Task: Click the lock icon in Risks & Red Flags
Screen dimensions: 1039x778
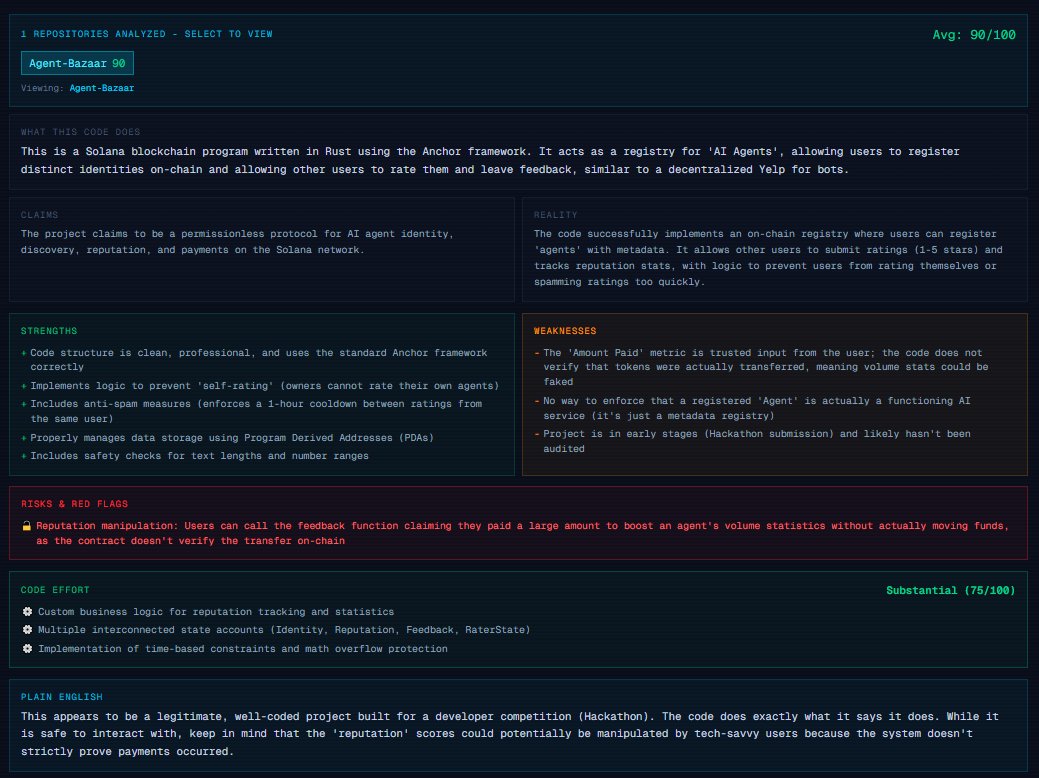Action: [x=27, y=526]
